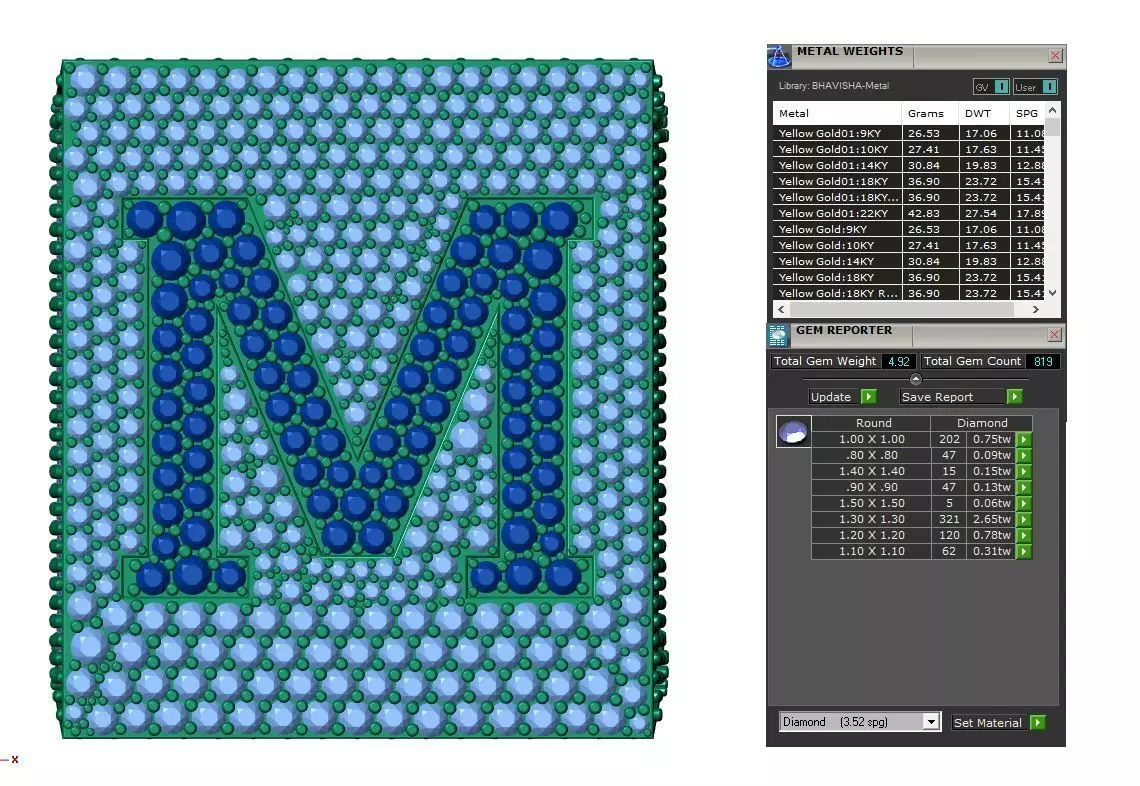Image resolution: width=1140 pixels, height=786 pixels.
Task: Close the Metal Weights panel
Action: pyautogui.click(x=1056, y=56)
